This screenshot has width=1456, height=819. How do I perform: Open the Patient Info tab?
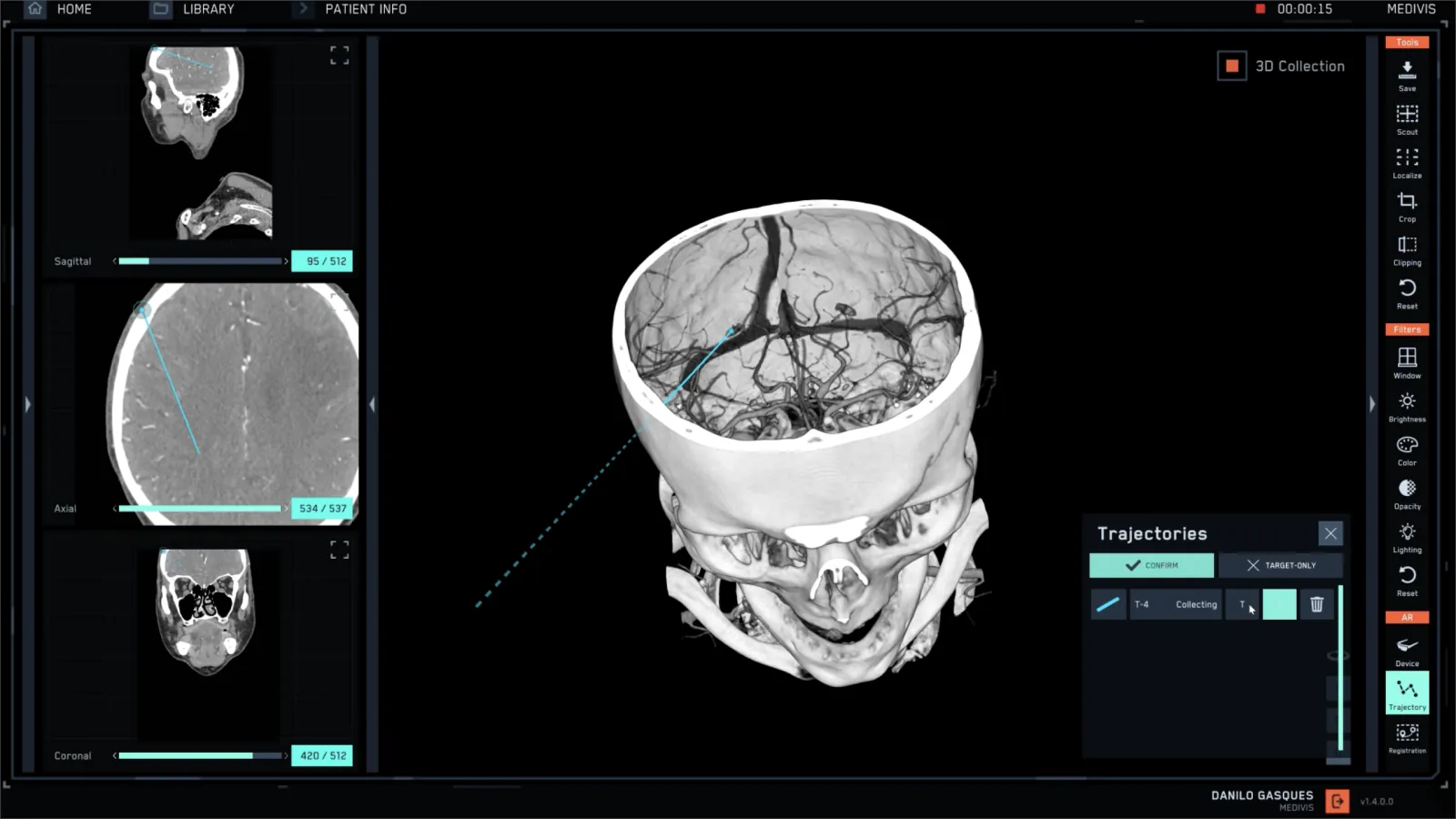(365, 9)
